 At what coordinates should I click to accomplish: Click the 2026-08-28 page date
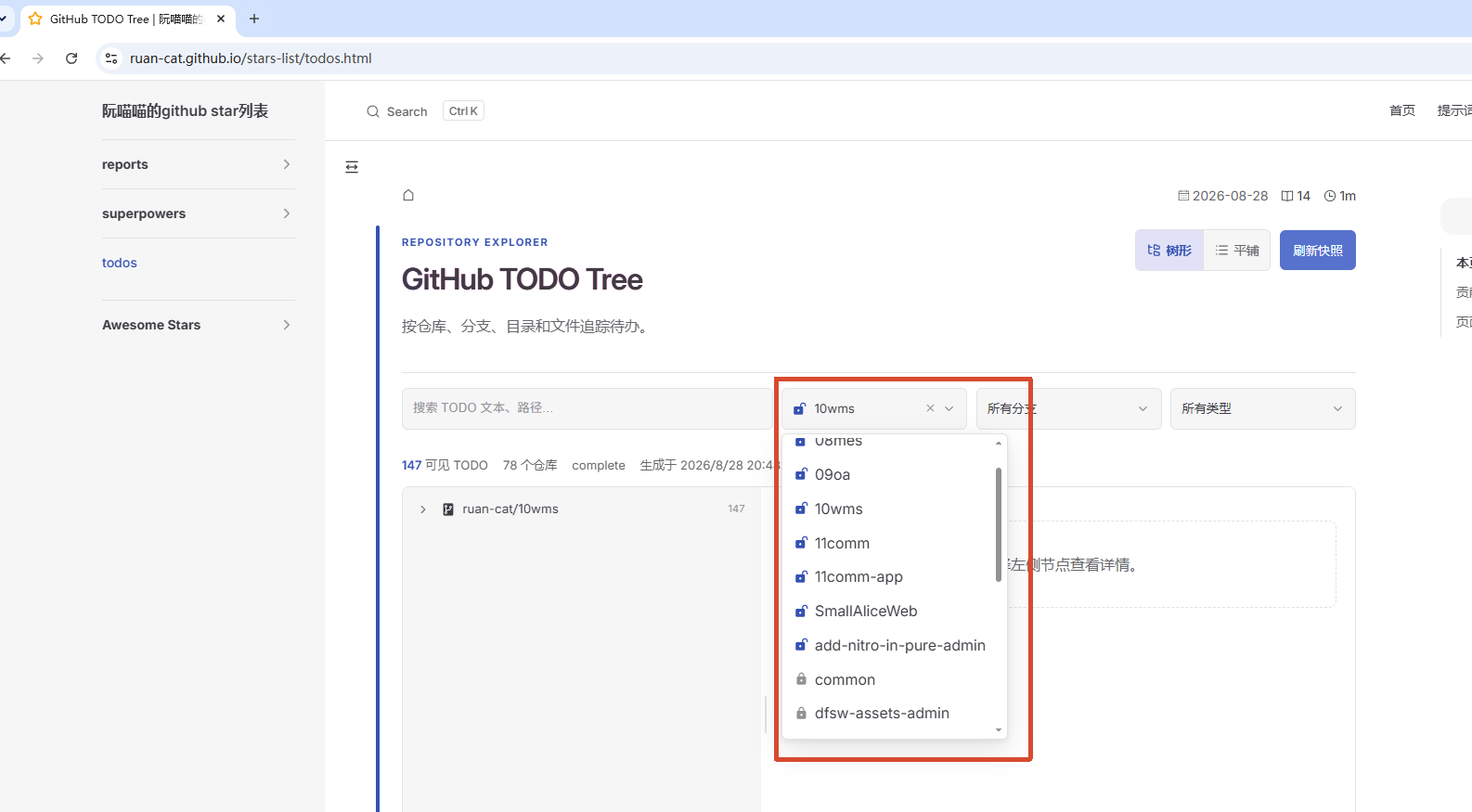click(1223, 196)
